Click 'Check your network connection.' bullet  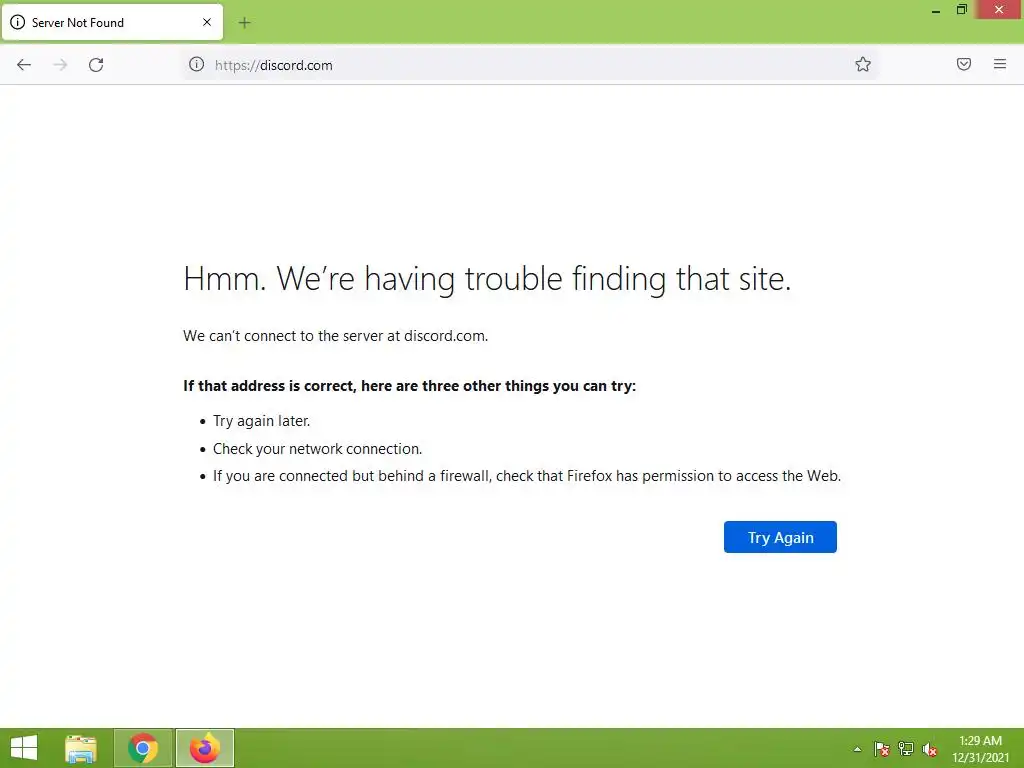point(317,449)
